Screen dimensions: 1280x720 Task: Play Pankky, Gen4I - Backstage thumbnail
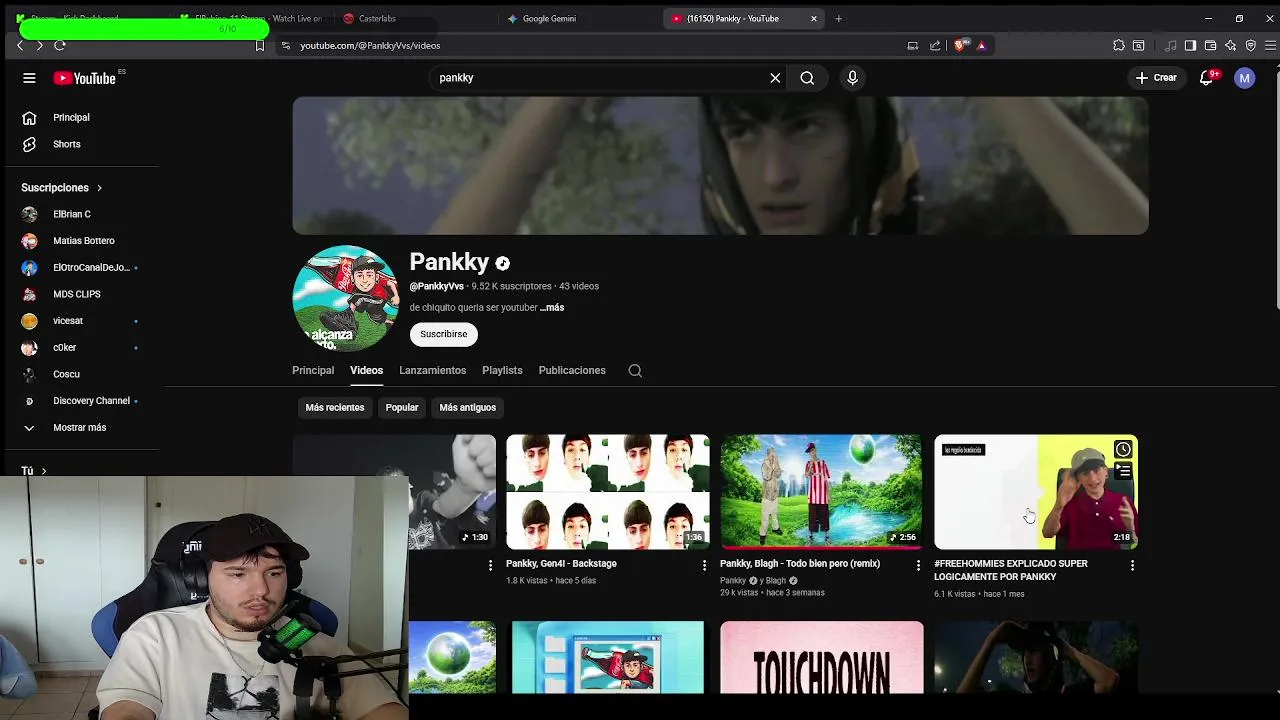[x=608, y=492]
